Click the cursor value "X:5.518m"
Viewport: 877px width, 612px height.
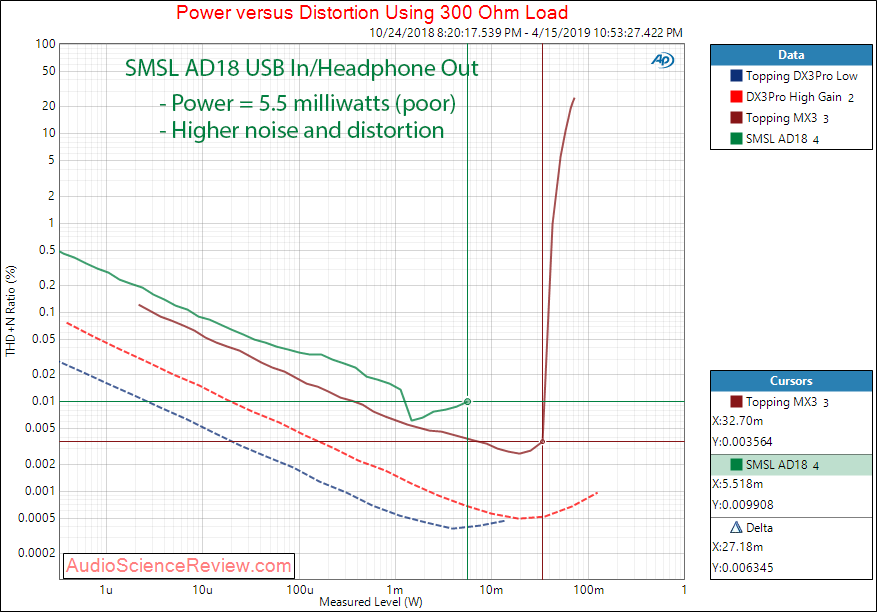pos(737,484)
